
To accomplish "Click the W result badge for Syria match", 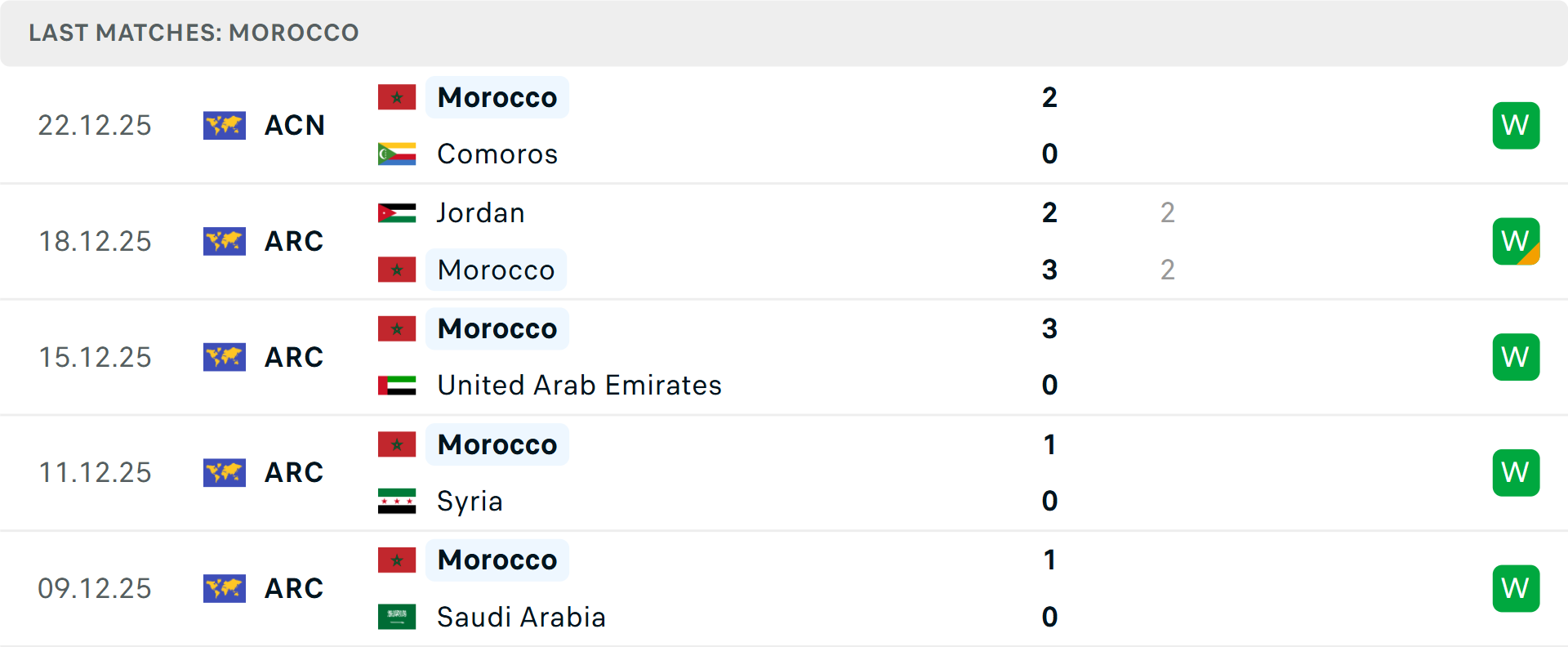I will (1516, 473).
